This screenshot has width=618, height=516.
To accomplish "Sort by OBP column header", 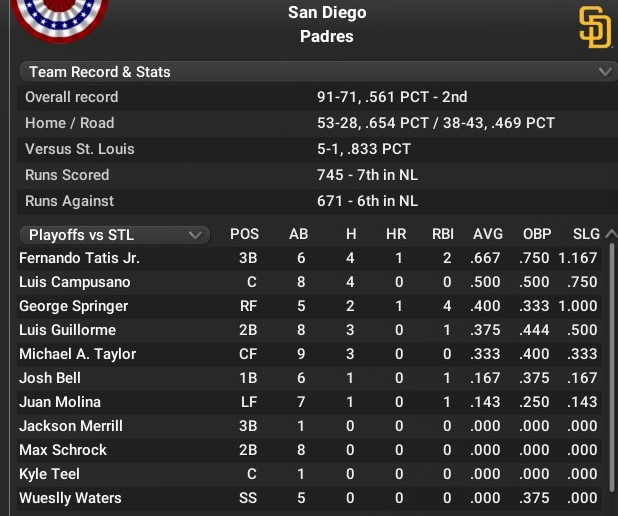I will pos(537,234).
